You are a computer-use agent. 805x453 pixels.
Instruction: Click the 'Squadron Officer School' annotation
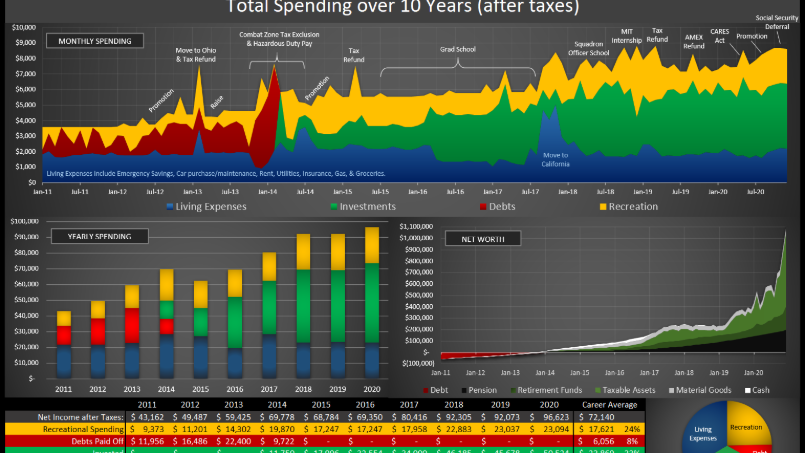tap(588, 48)
